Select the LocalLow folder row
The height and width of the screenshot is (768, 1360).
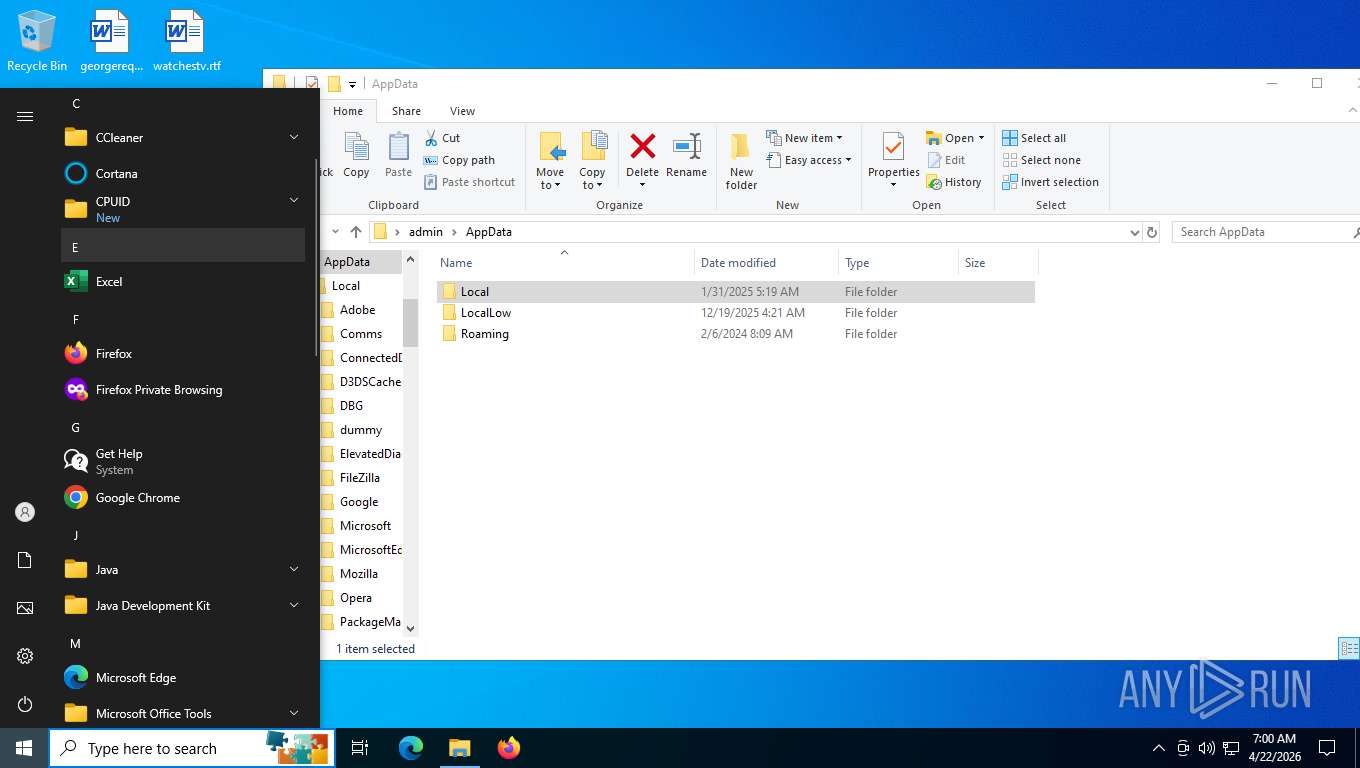coord(735,313)
